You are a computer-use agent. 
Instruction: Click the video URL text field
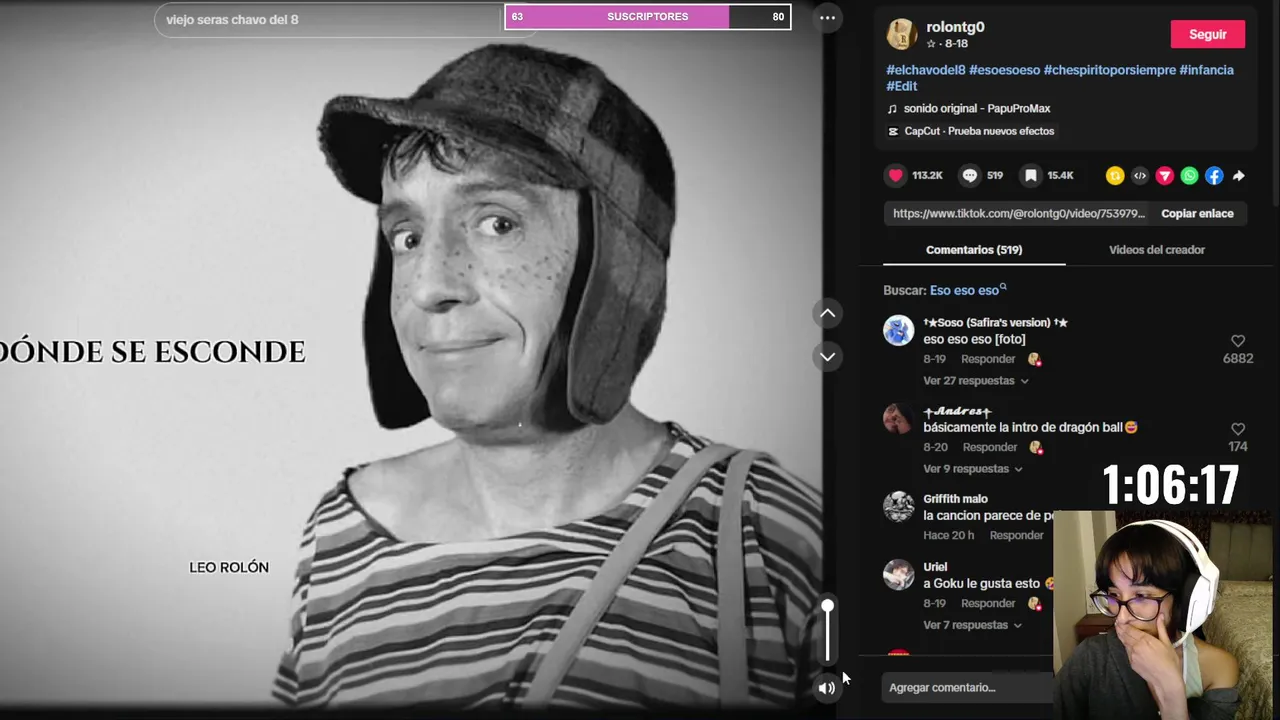tap(1018, 214)
